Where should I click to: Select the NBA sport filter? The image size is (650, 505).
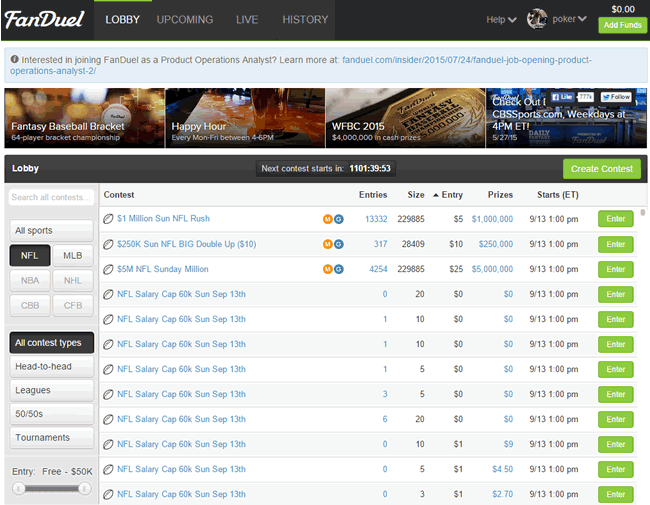[x=30, y=280]
